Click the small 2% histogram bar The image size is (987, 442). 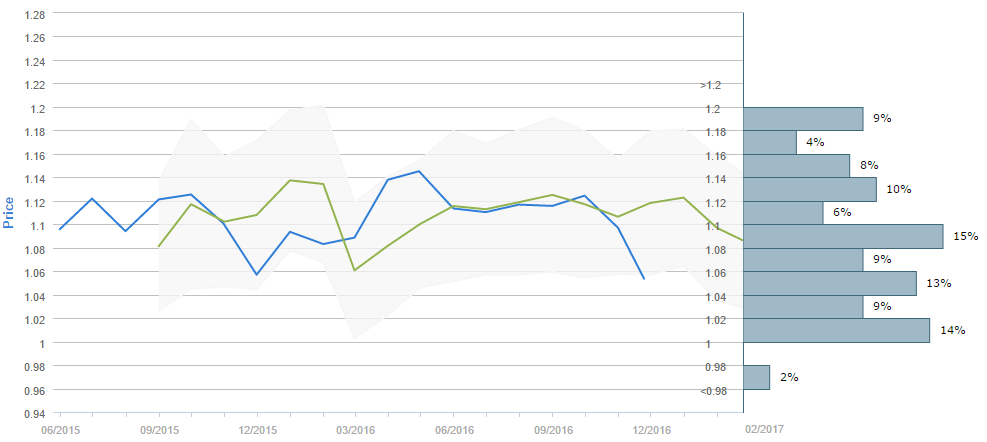(757, 377)
